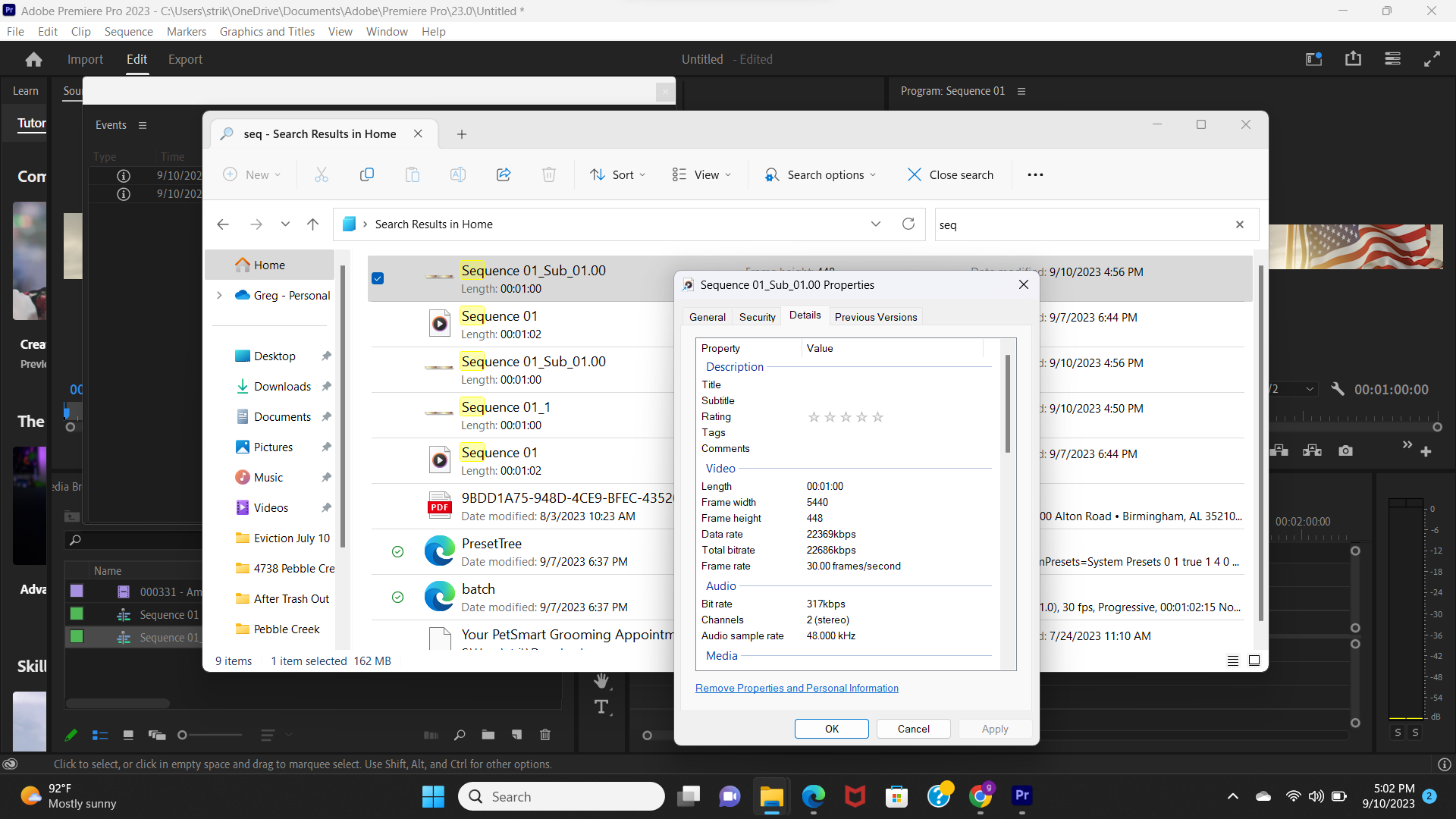
Task: Switch to the Previous Versions tab
Action: 875,316
